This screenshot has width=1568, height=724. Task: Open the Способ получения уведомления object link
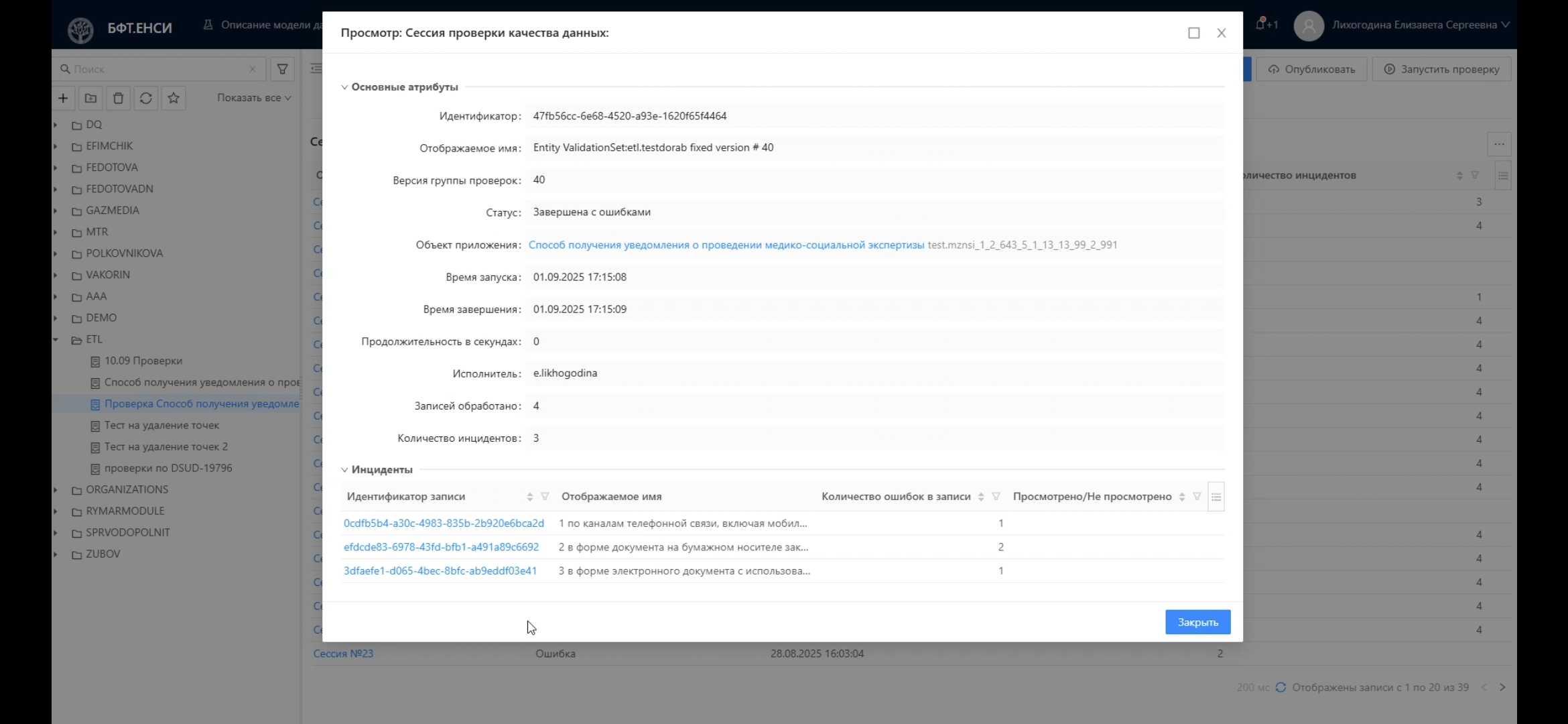point(726,245)
